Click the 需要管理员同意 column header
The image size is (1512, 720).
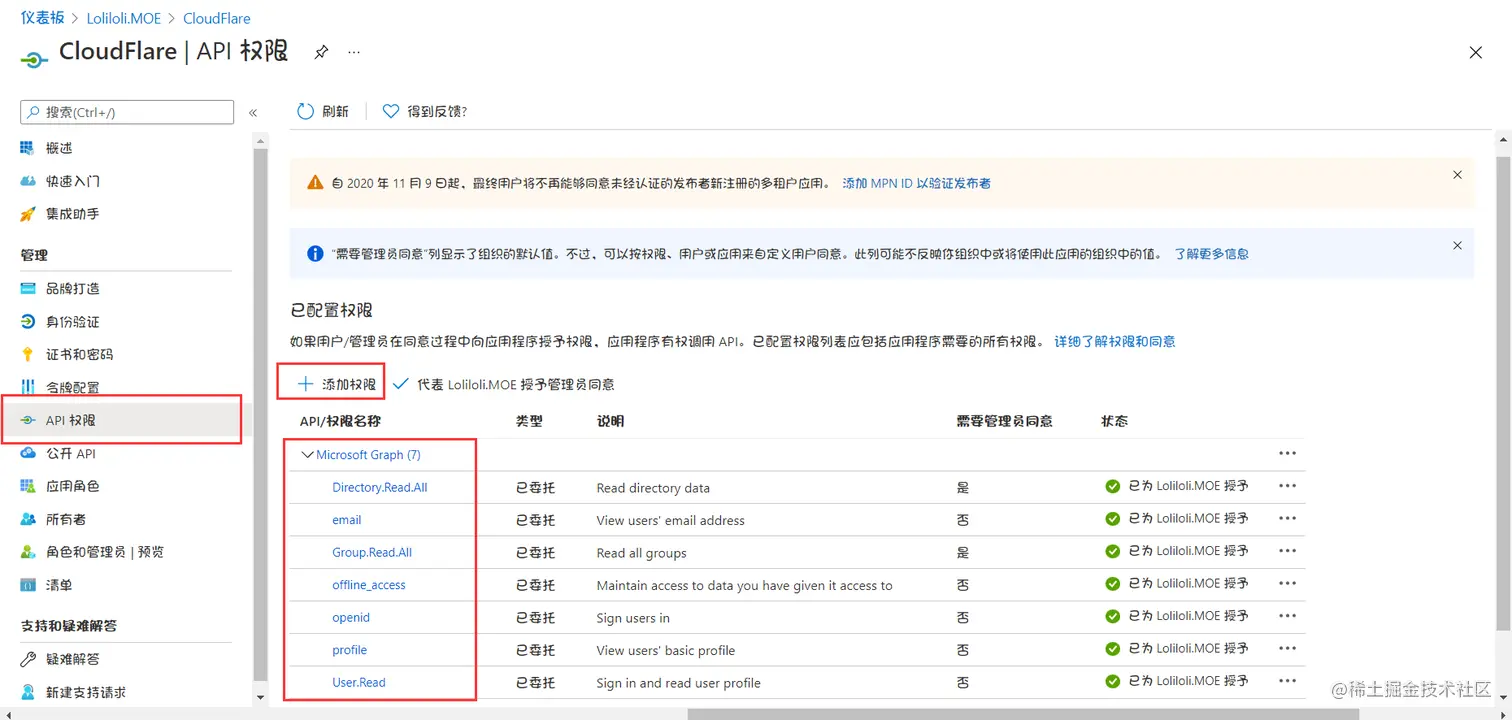[1004, 422]
